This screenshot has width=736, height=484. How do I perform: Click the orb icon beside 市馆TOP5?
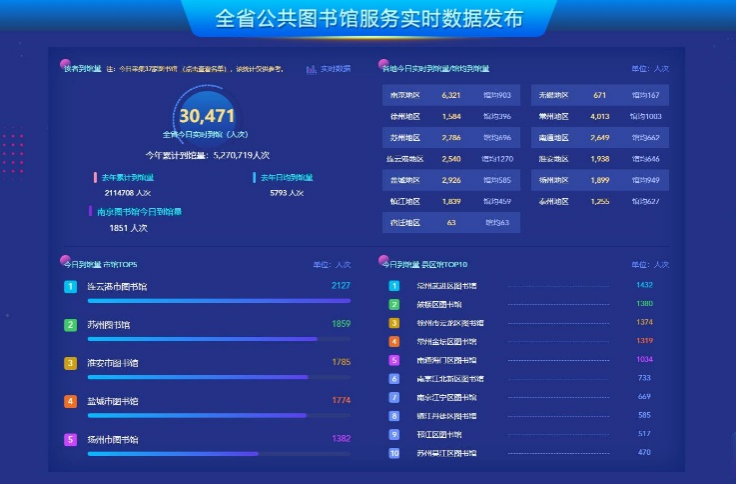tap(65, 261)
